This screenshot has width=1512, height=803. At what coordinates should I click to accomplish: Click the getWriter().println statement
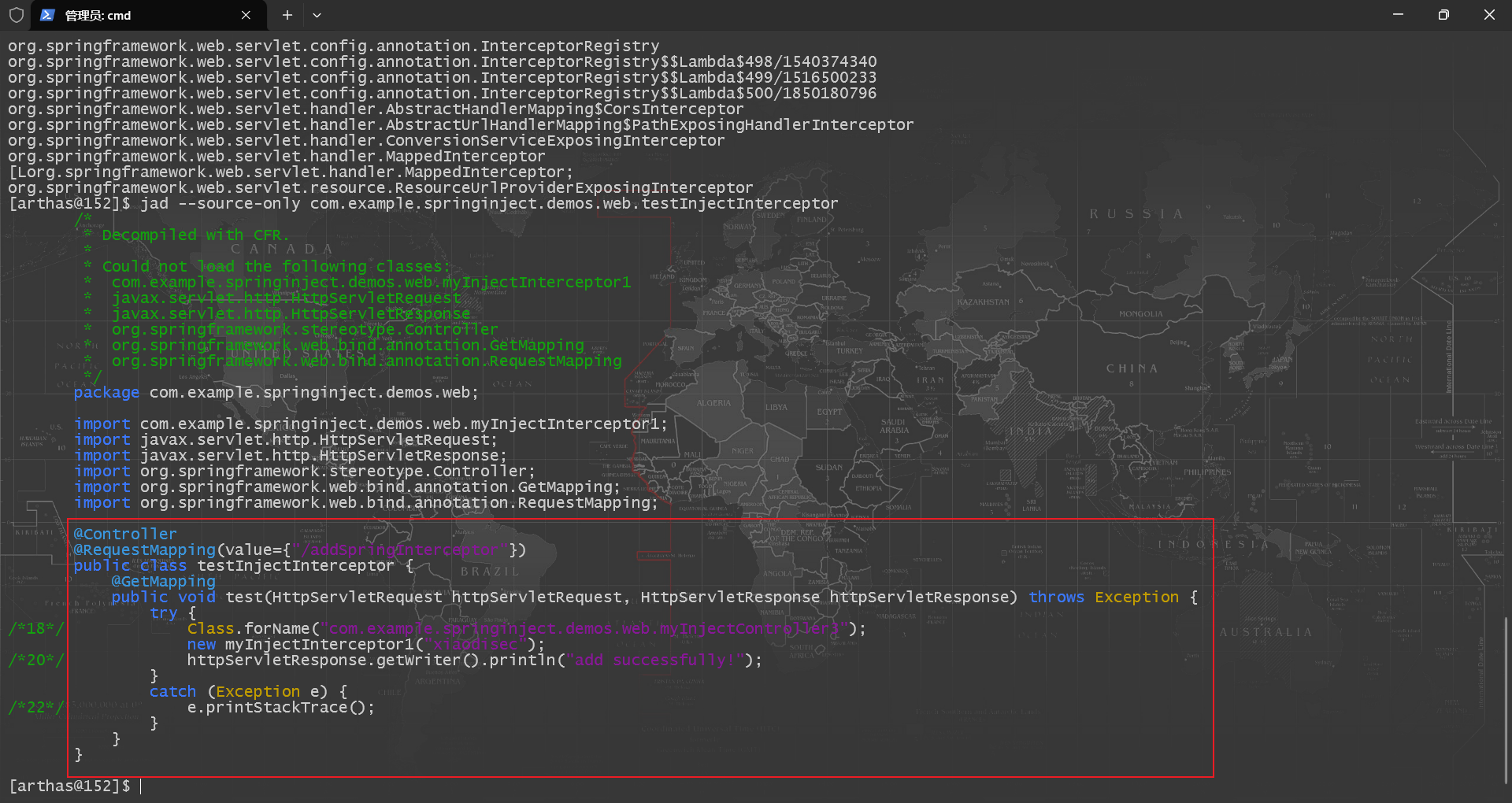(x=475, y=661)
